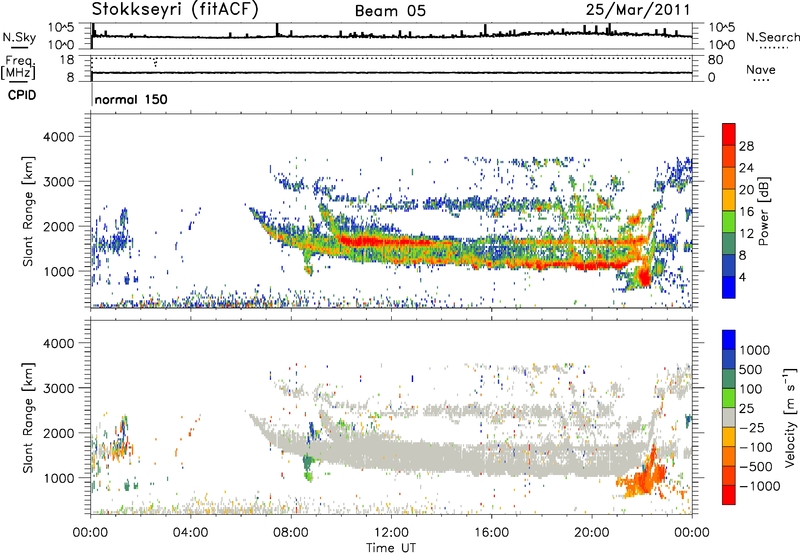
Task: Click the 'N.Sky' legend label
Action: coord(19,37)
